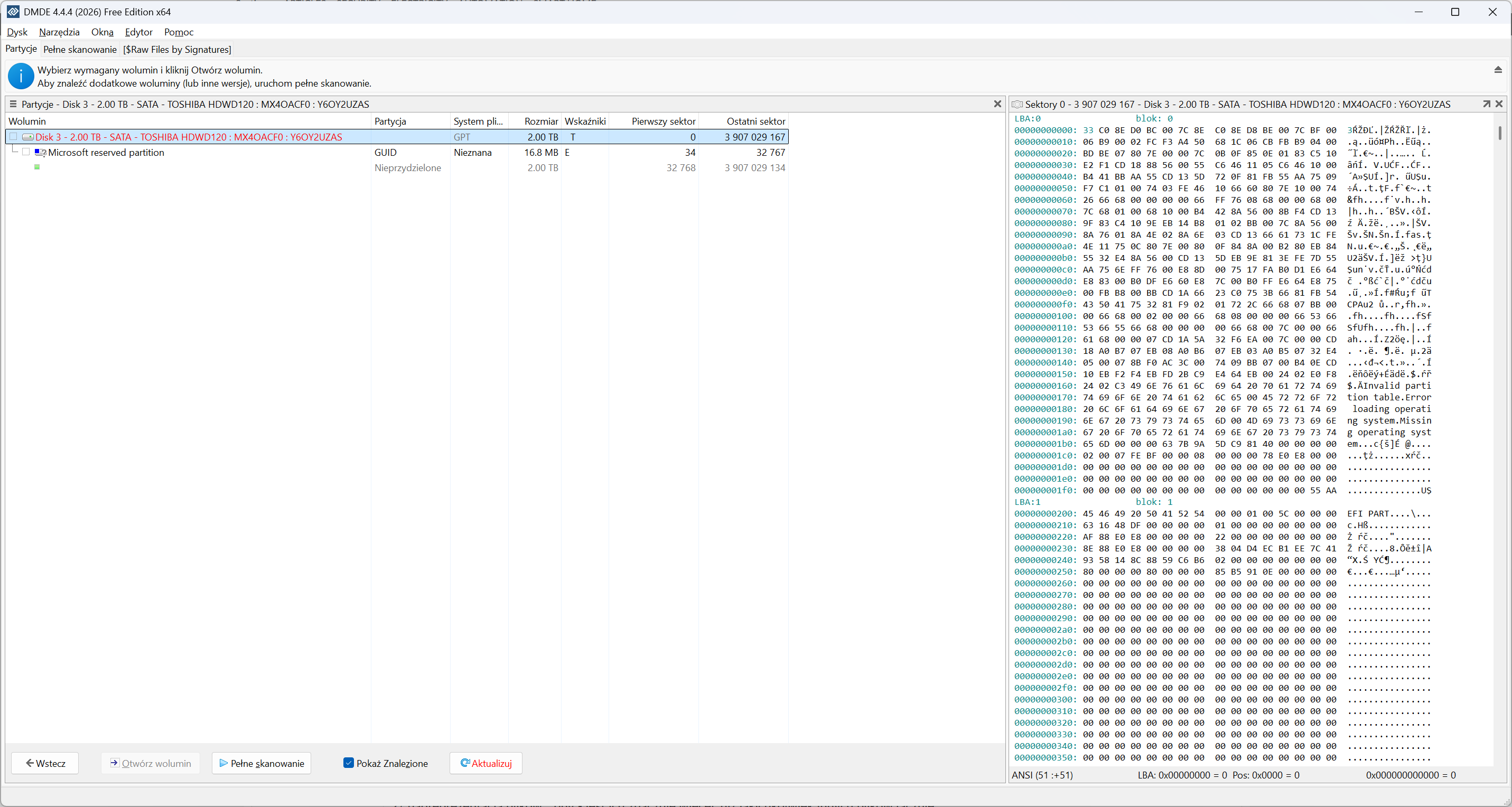Click the Microsoft reserved partition icon
The width and height of the screenshot is (1512, 807).
click(40, 153)
